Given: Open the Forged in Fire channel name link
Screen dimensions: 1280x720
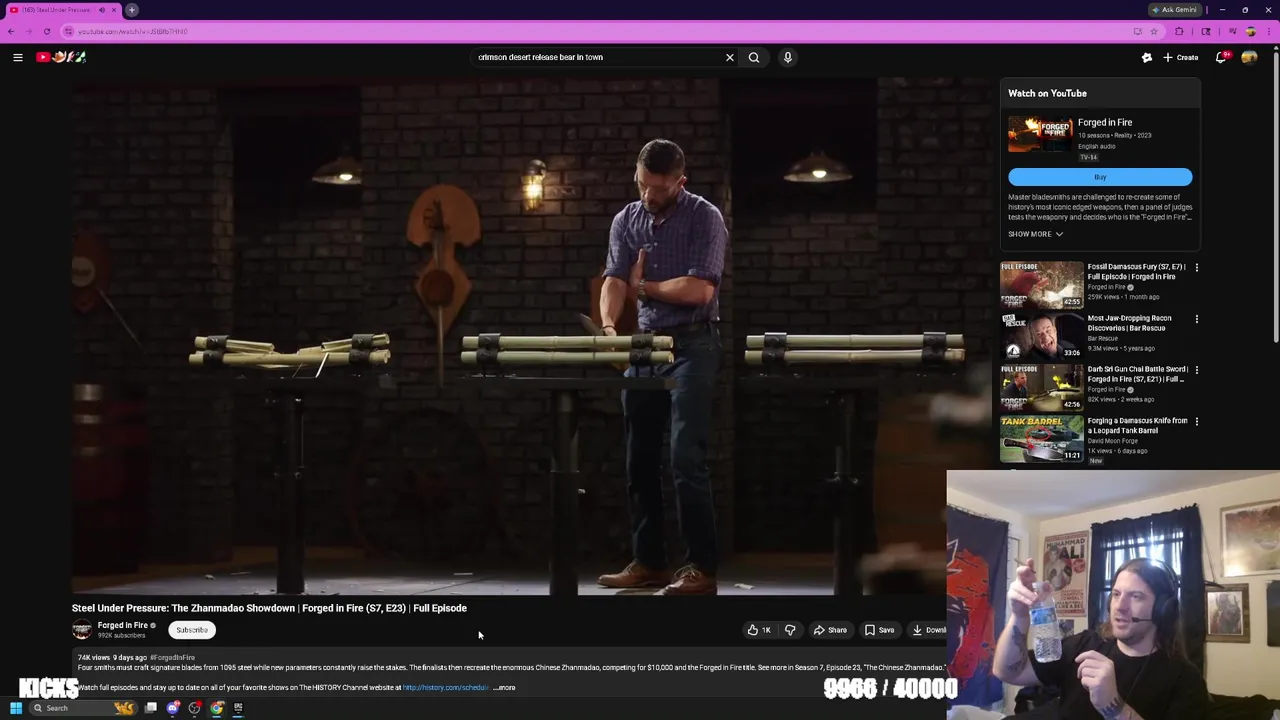Looking at the screenshot, I should 122,625.
